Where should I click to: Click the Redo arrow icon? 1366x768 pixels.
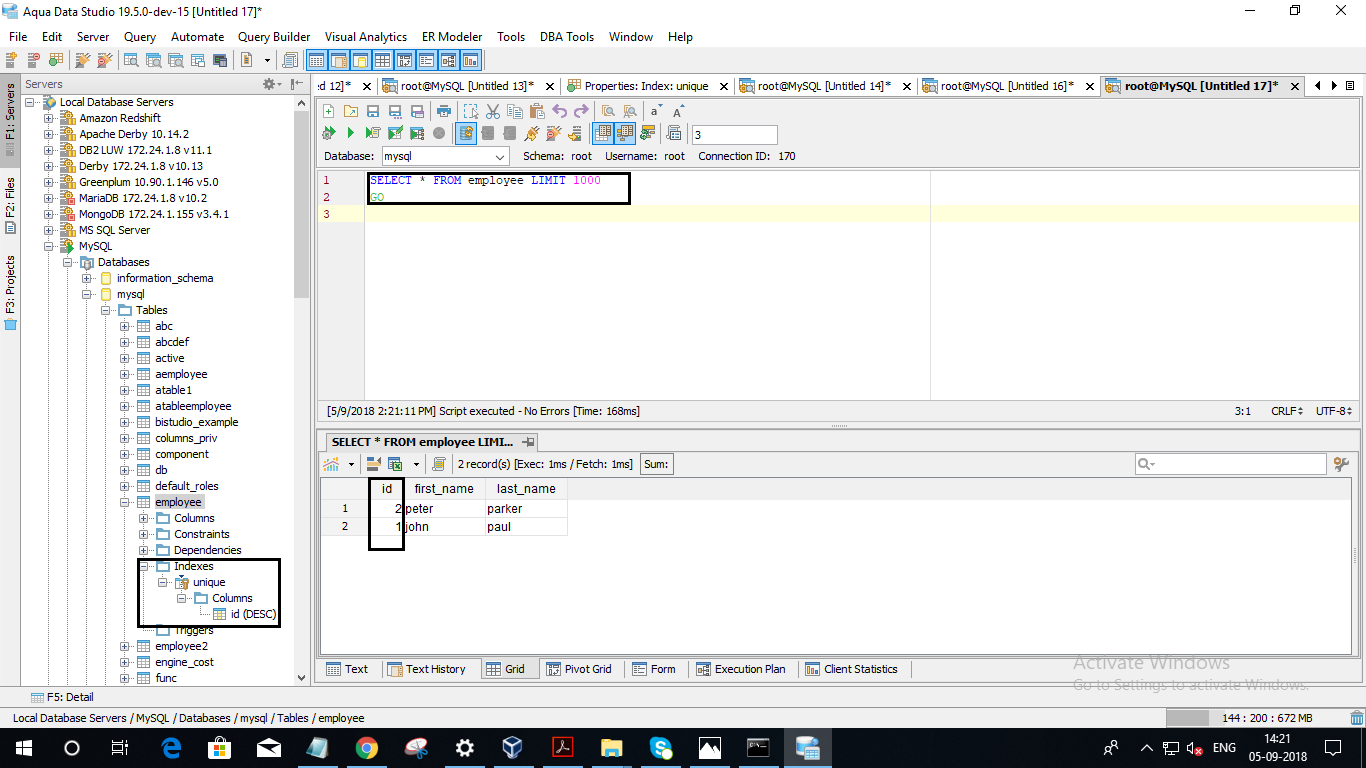(582, 111)
